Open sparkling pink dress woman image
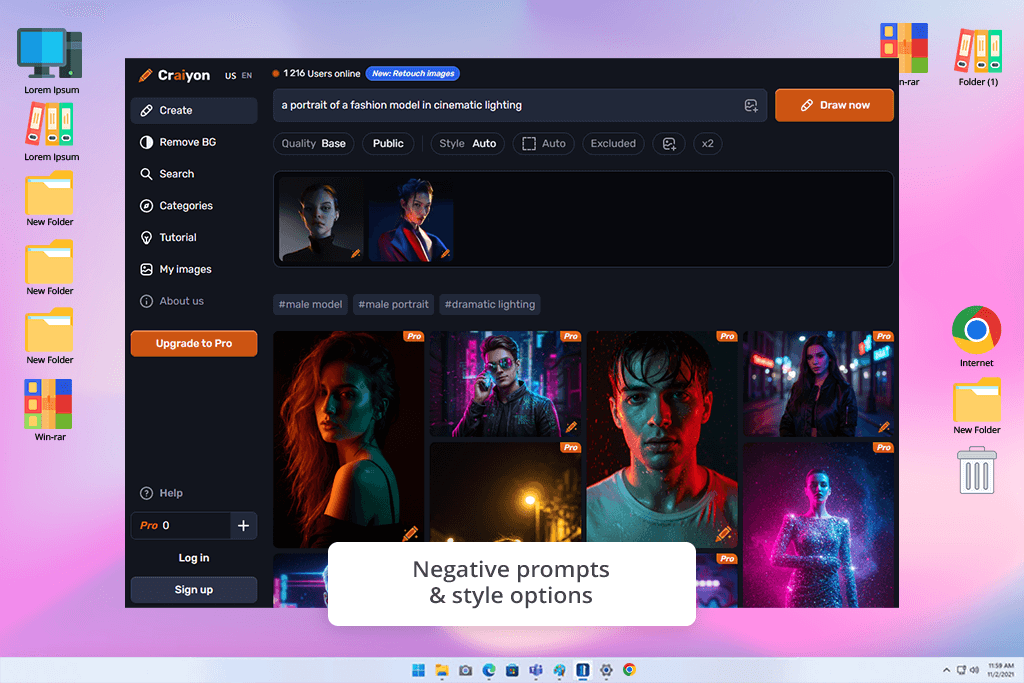 coord(818,524)
